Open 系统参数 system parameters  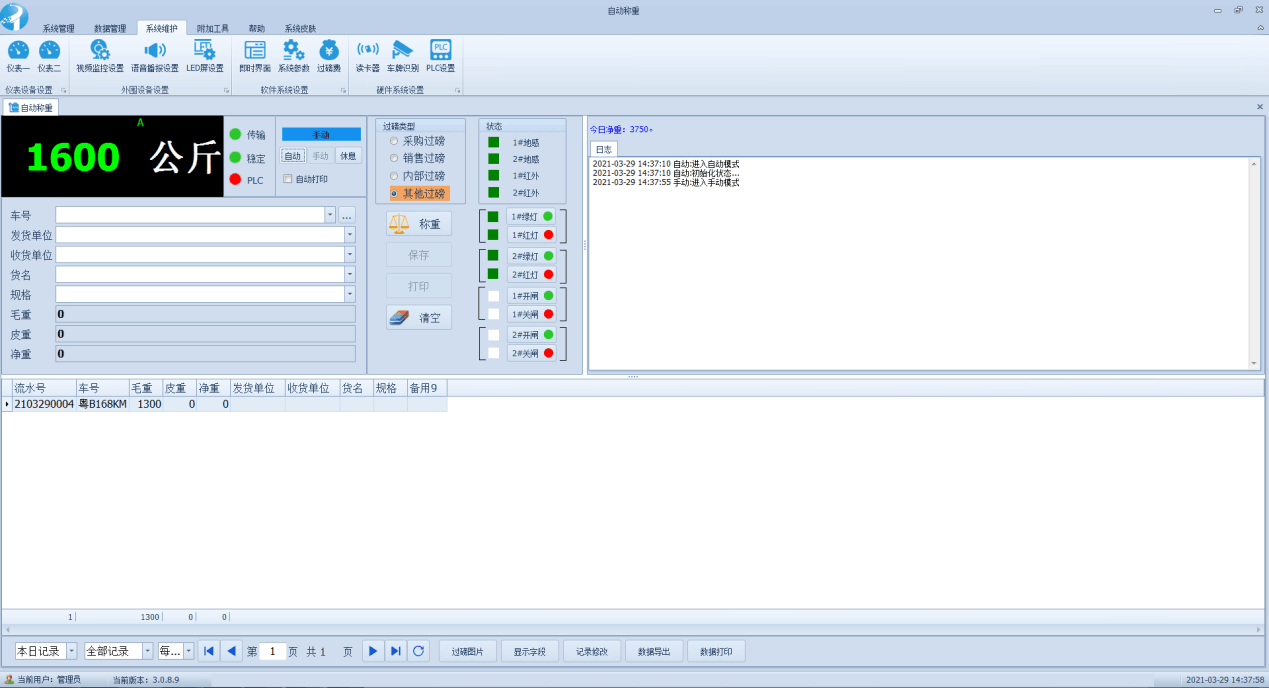tap(293, 55)
